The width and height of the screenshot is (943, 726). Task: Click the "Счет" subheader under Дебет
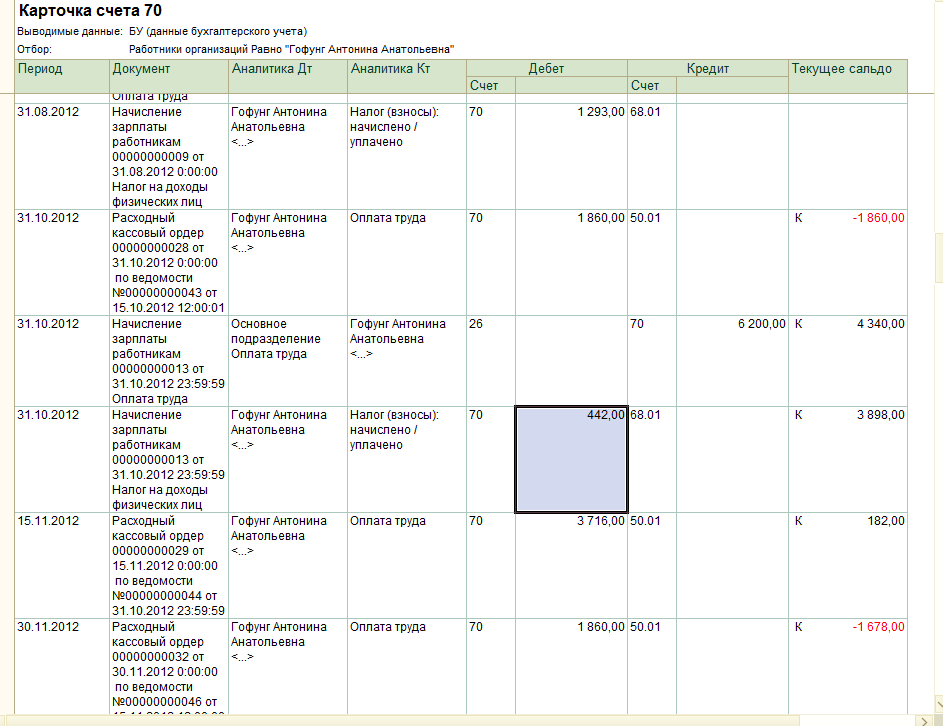[x=491, y=85]
